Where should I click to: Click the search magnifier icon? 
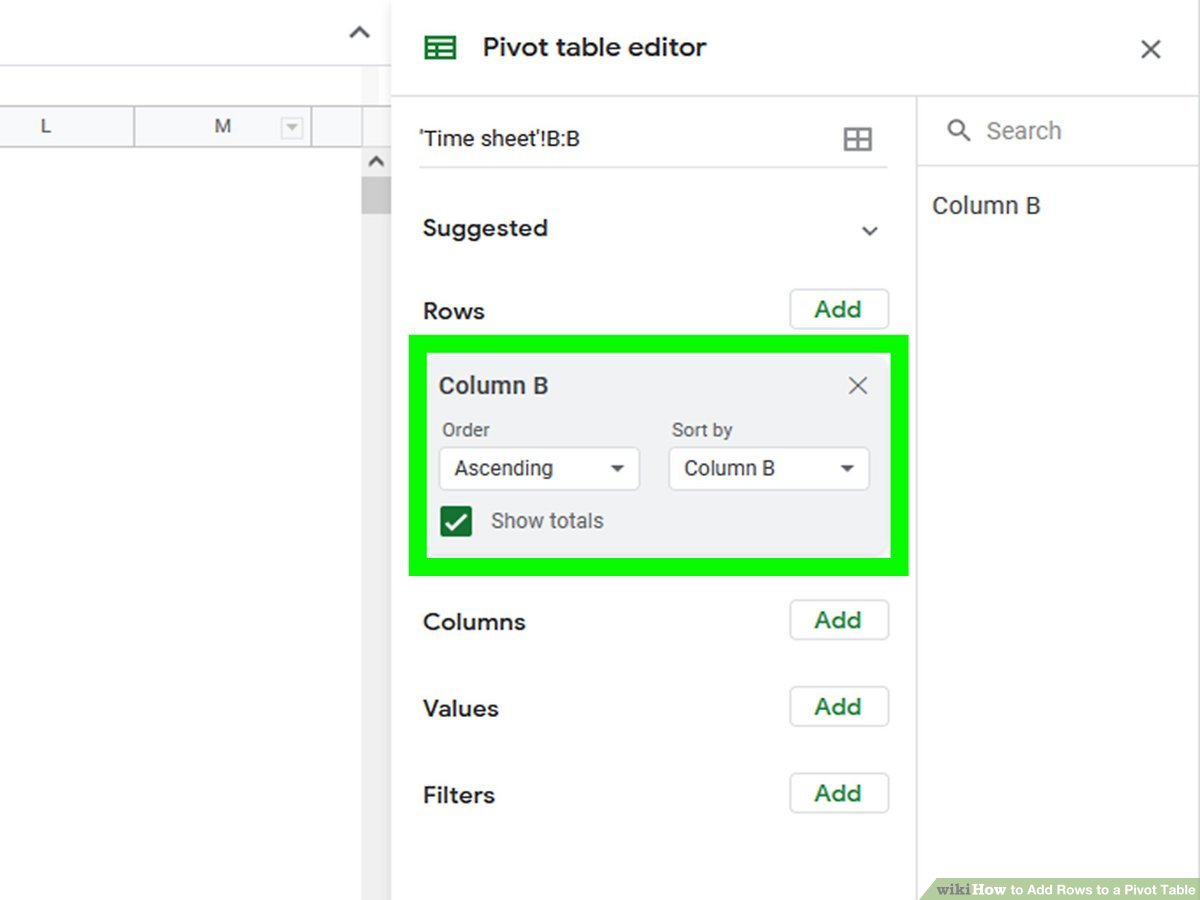[958, 131]
